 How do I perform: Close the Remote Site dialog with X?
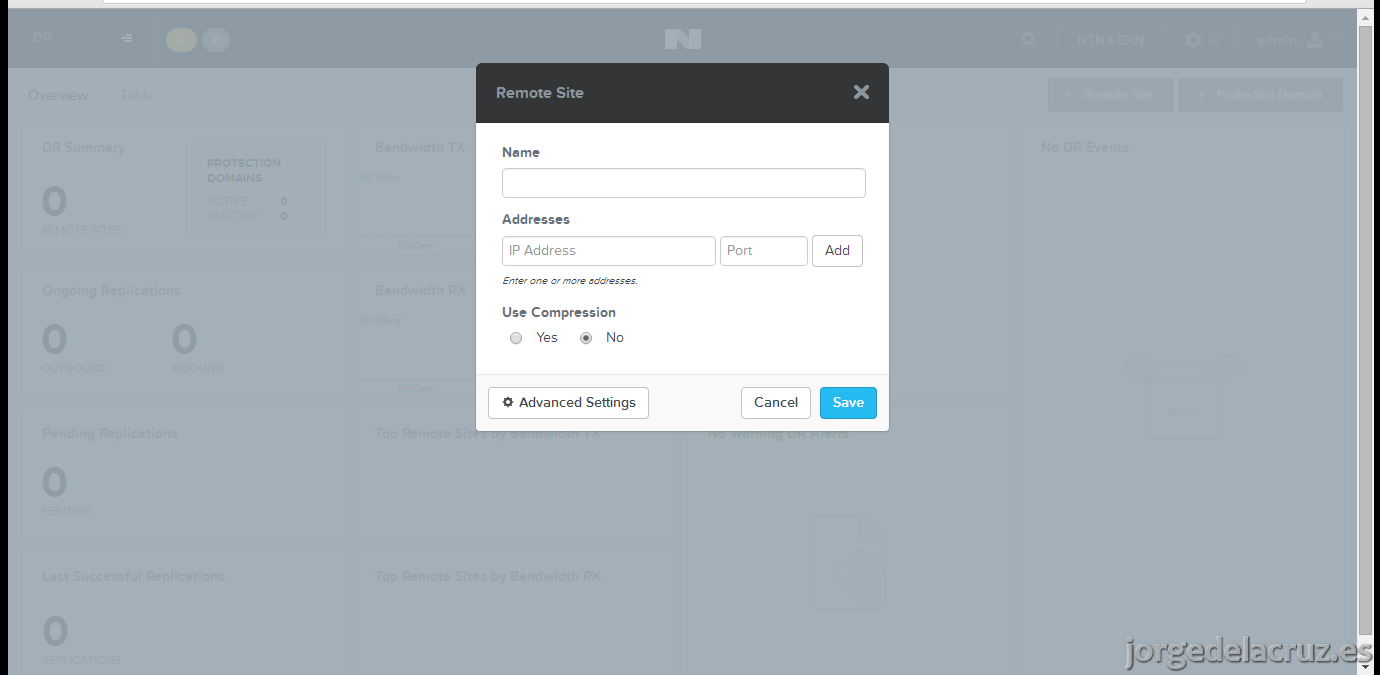pyautogui.click(x=861, y=92)
